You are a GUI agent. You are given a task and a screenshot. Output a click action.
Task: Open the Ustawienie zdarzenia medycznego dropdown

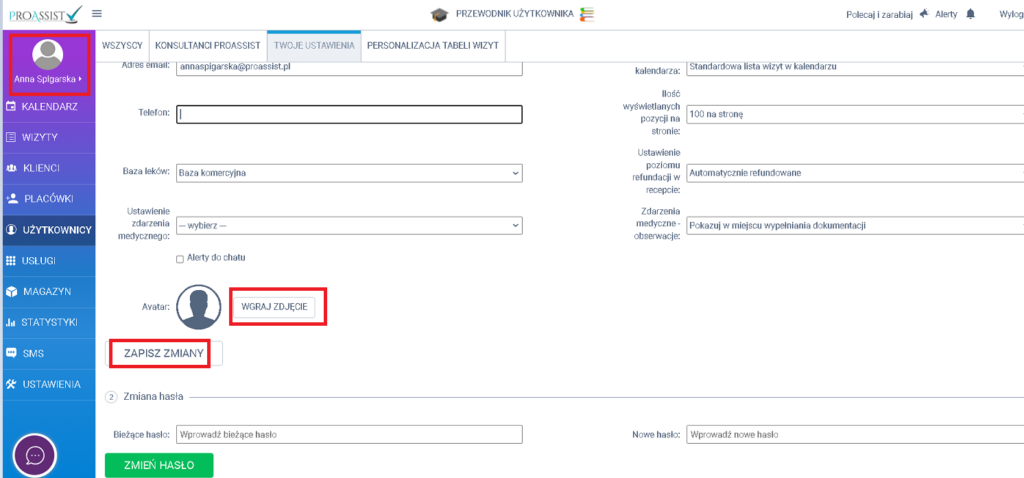click(x=349, y=225)
